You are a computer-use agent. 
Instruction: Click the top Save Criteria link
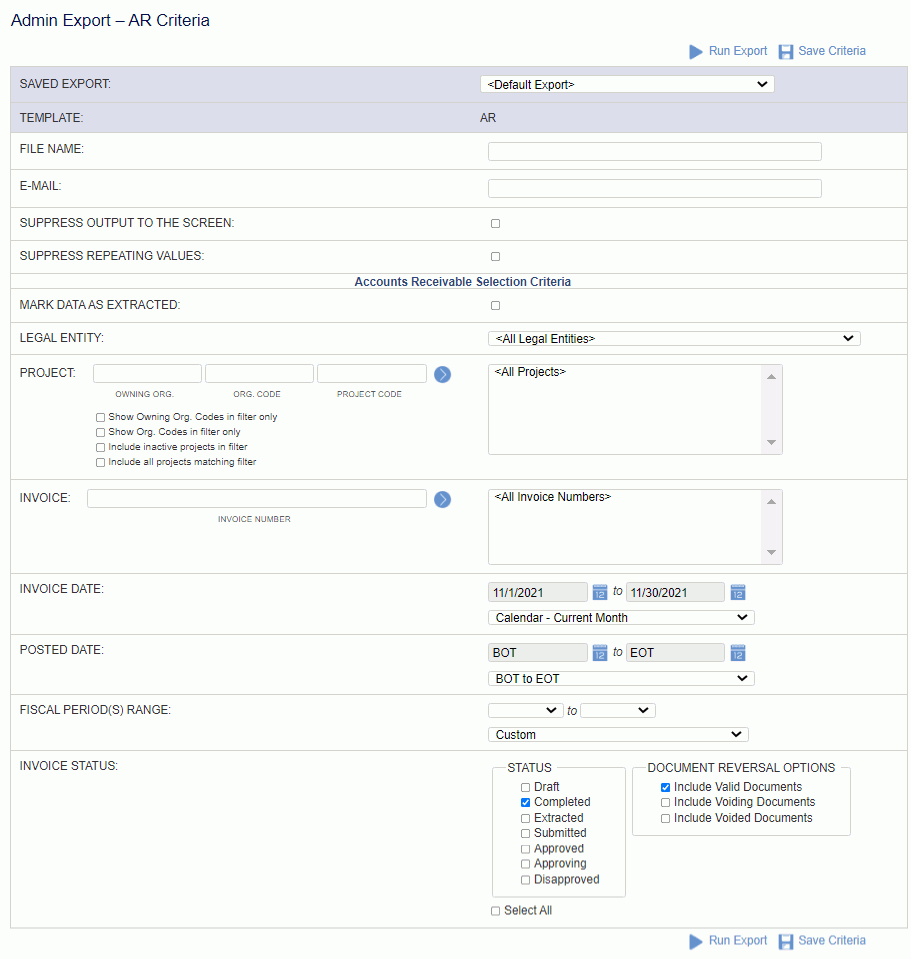tap(832, 51)
